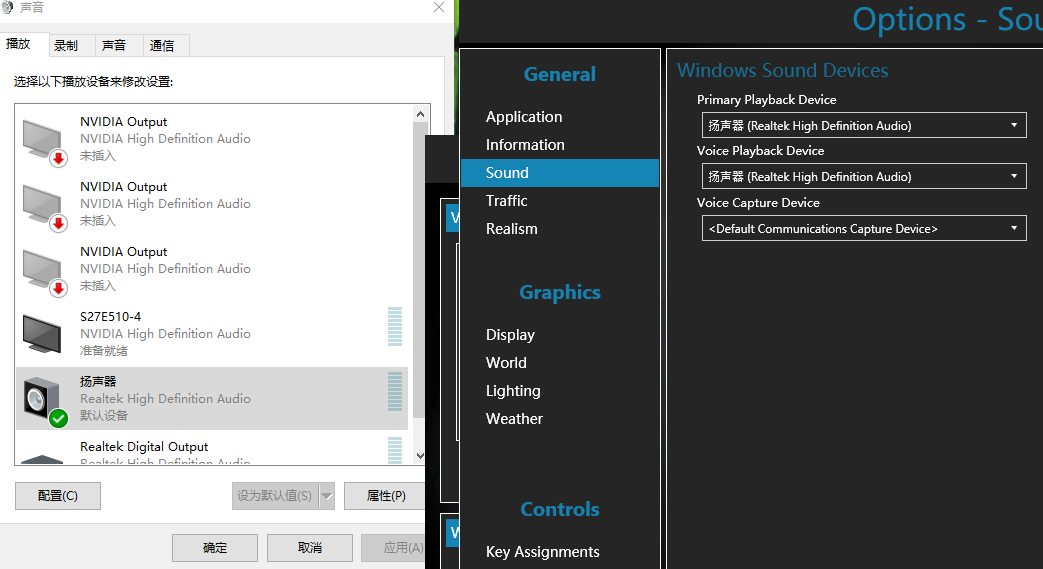
Task: Close the 声音 dialog window
Action: click(x=438, y=8)
